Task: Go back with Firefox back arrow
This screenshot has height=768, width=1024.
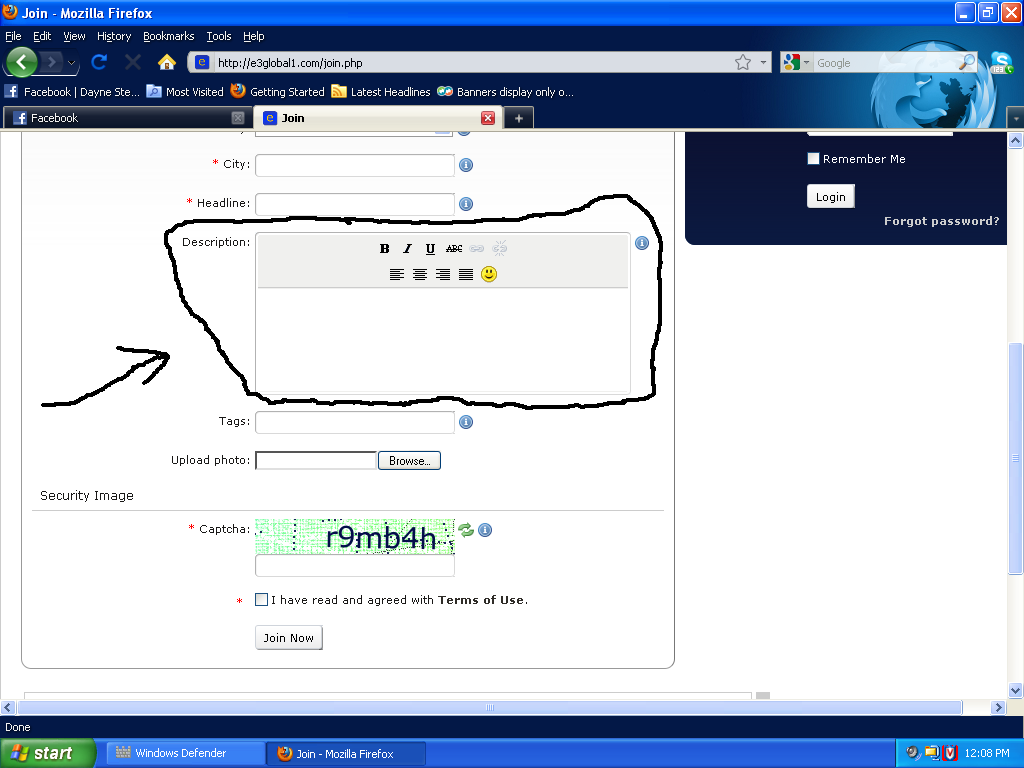Action: pos(22,63)
